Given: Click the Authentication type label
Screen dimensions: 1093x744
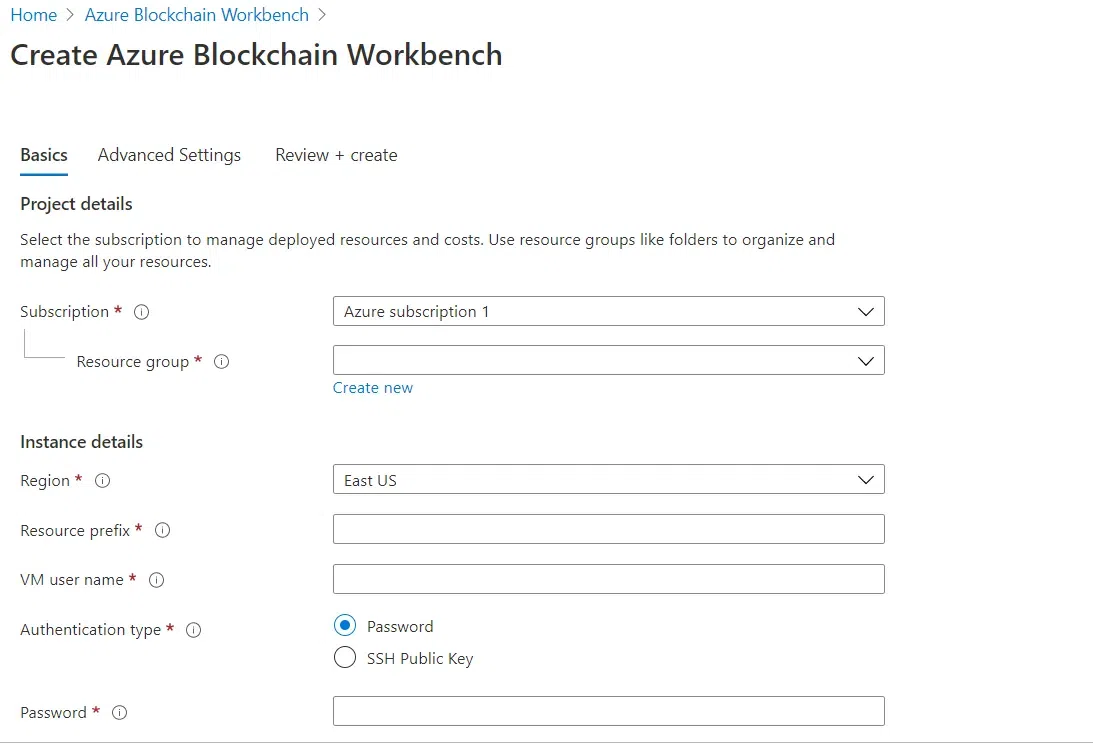Looking at the screenshot, I should [x=91, y=630].
